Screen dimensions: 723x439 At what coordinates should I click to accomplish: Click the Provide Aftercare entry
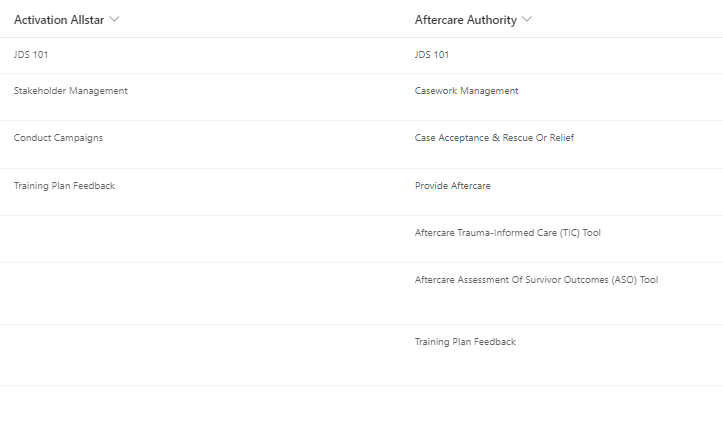tap(453, 186)
